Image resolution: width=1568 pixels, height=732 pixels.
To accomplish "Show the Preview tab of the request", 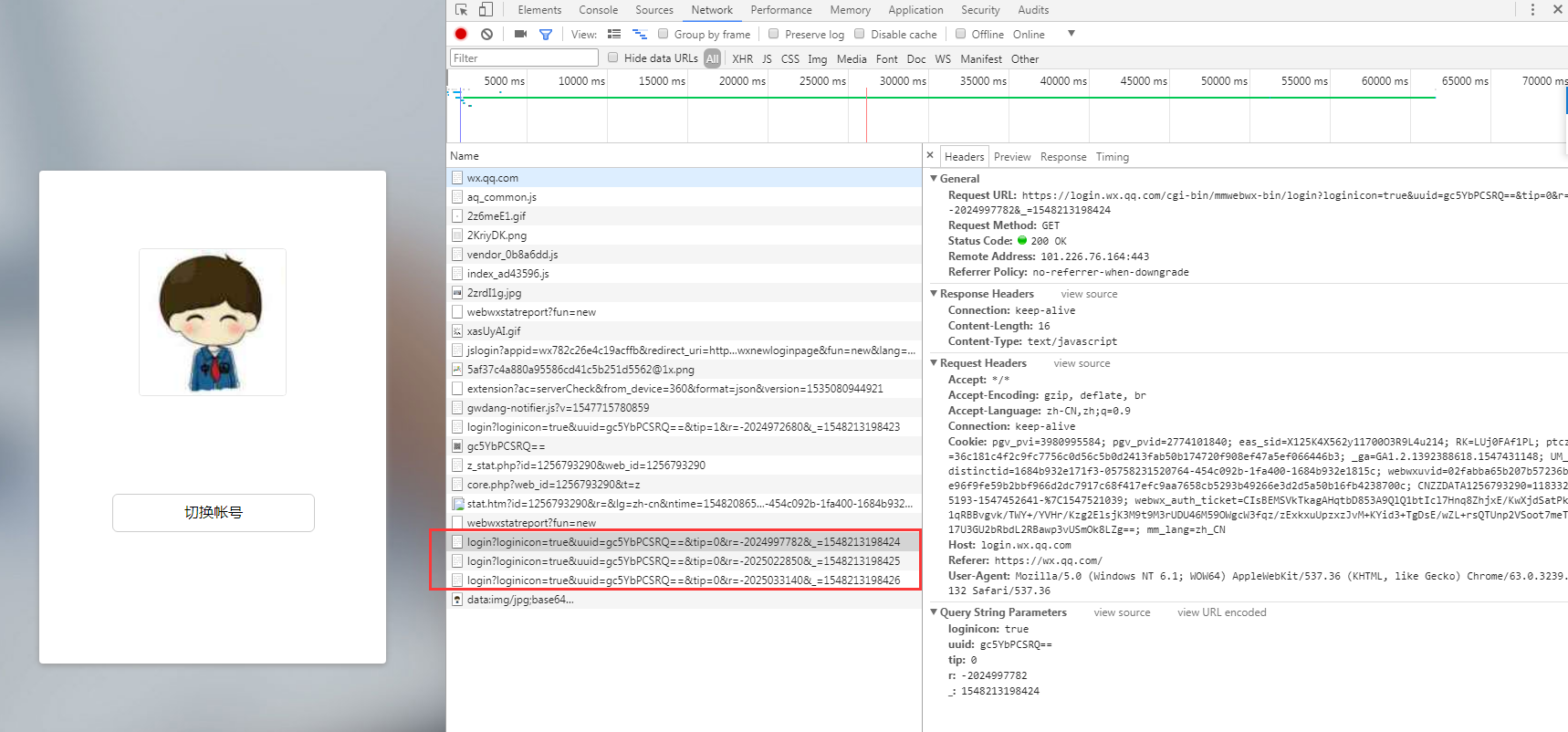I will (1012, 157).
